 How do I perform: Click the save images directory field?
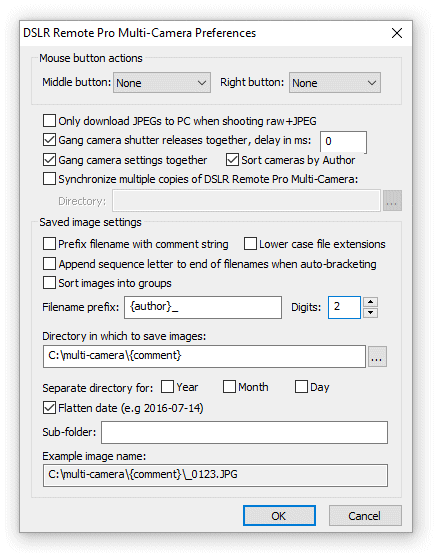point(204,356)
